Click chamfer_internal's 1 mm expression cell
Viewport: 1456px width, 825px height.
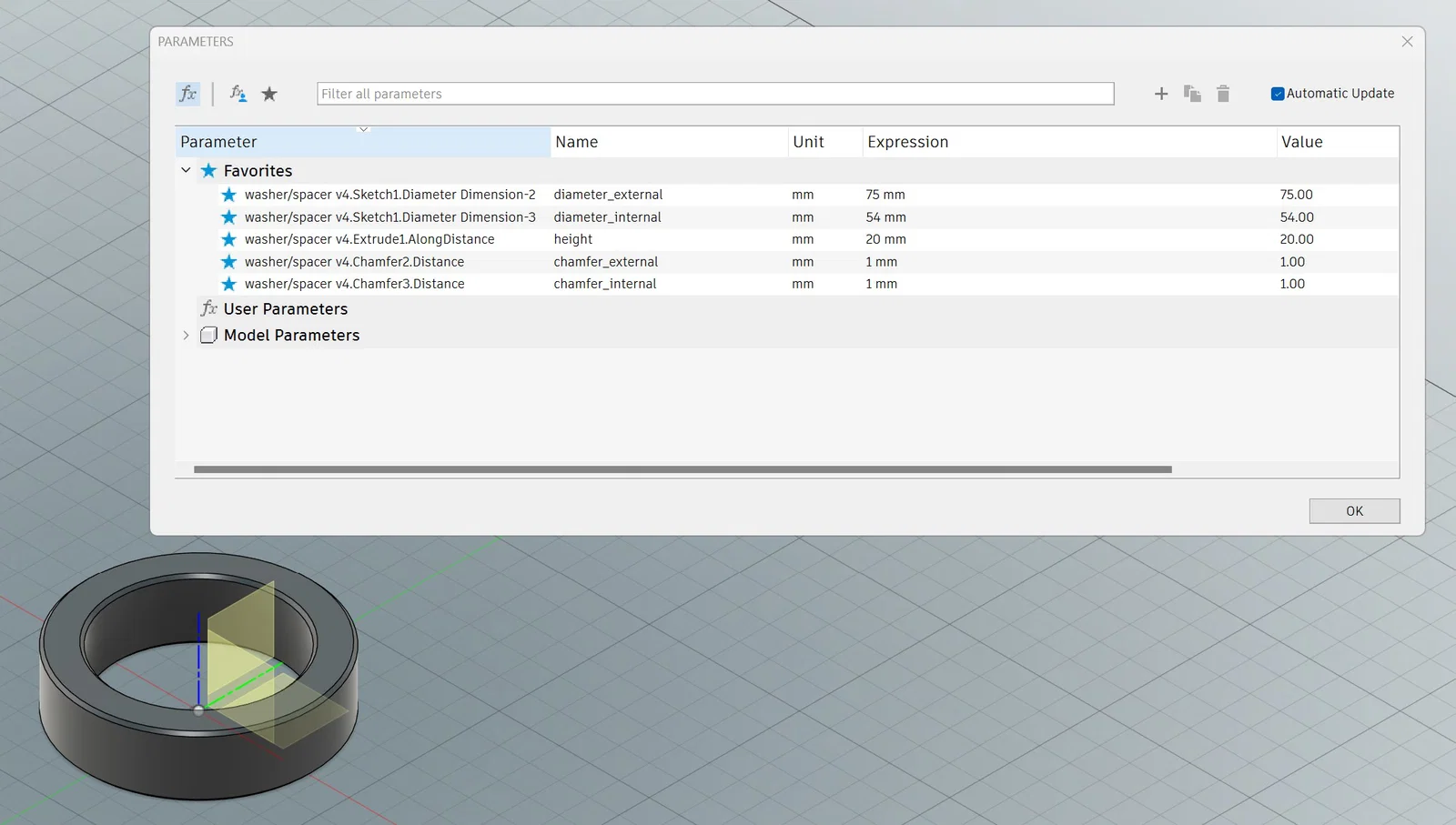coord(881,284)
